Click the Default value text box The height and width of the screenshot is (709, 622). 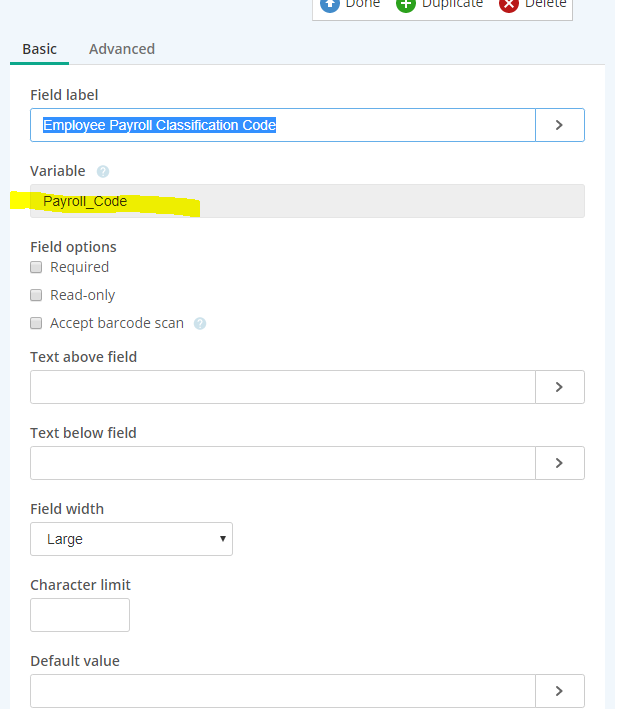(x=283, y=690)
